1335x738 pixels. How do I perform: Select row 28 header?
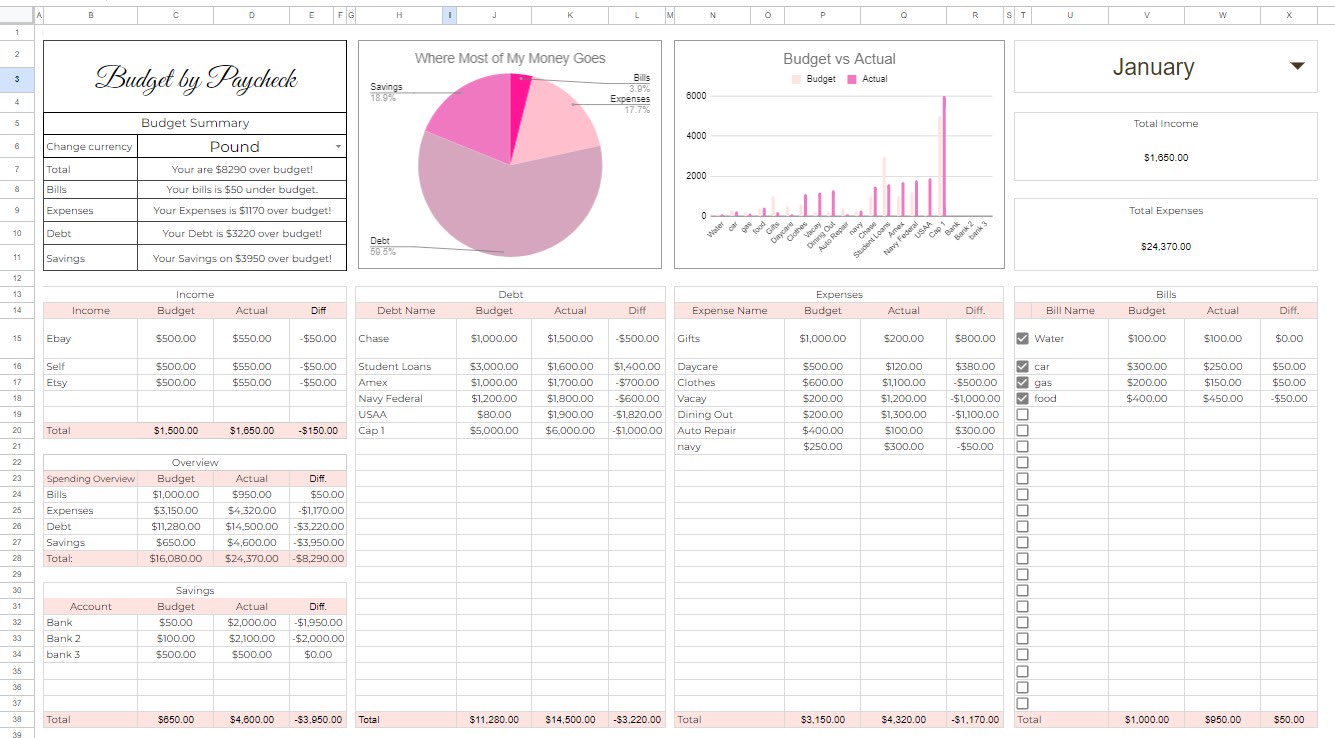pos(17,558)
